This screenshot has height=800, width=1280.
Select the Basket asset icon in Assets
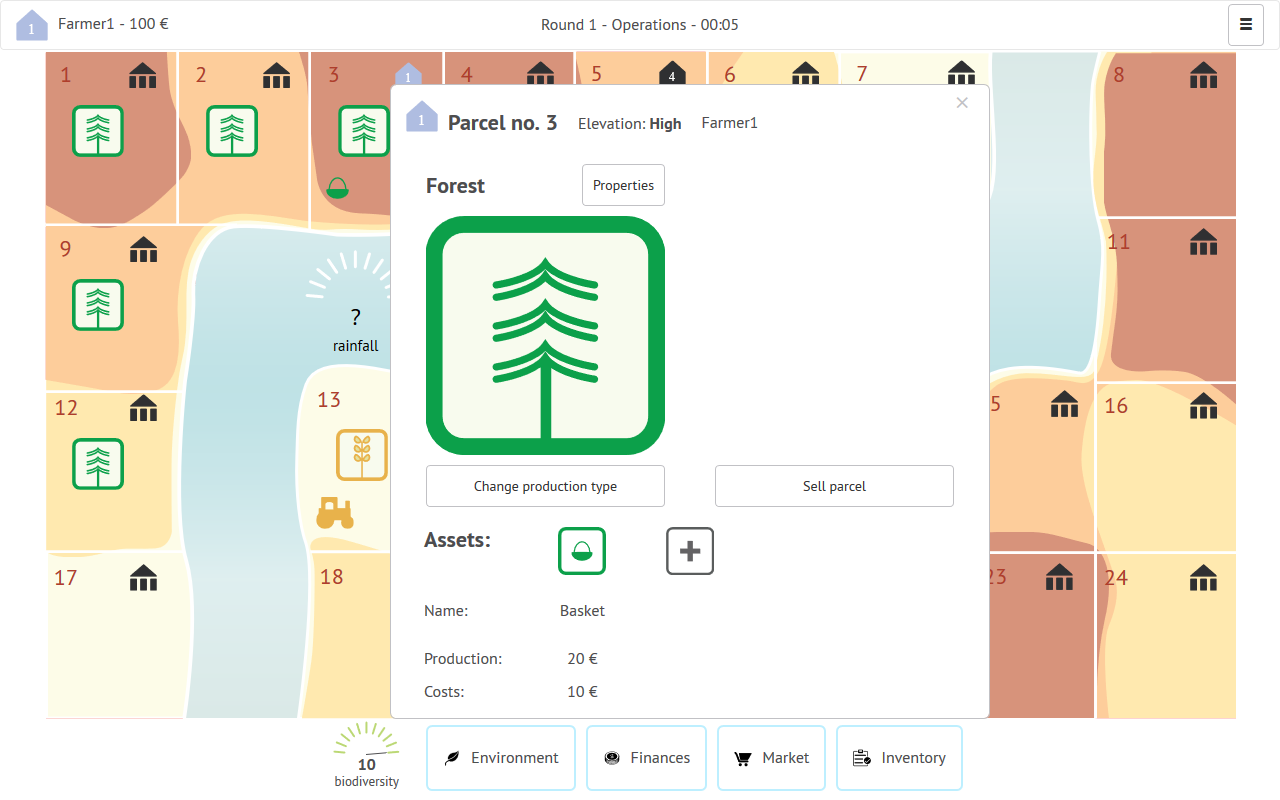click(582, 551)
